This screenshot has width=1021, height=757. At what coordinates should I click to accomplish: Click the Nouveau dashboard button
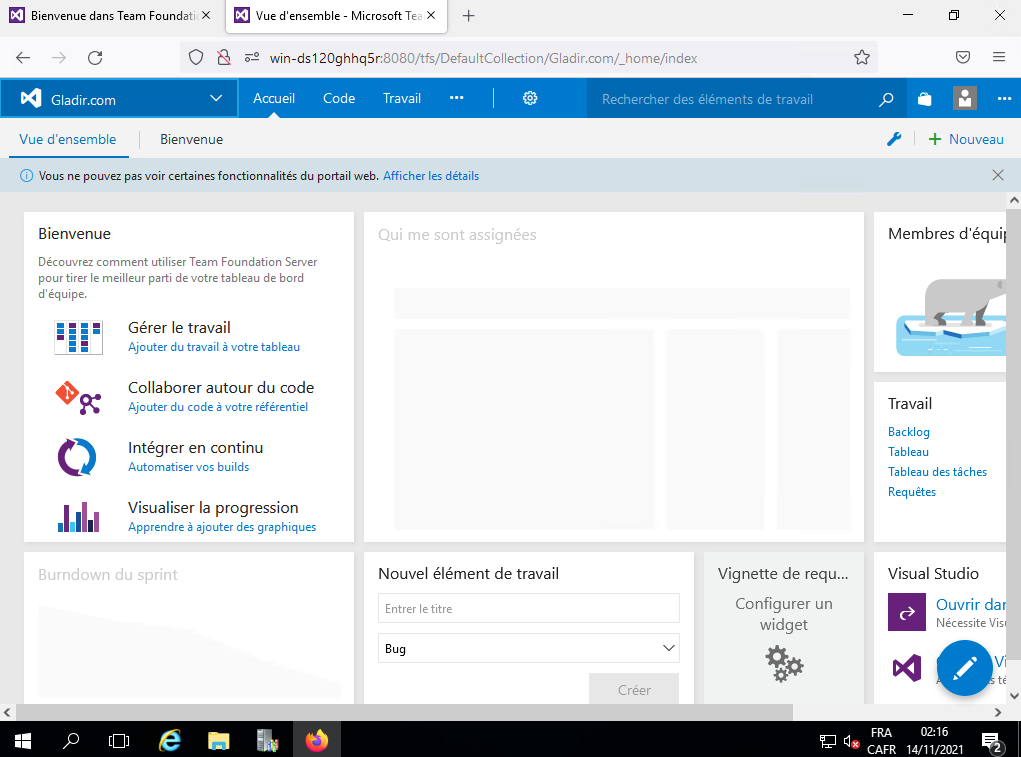966,139
